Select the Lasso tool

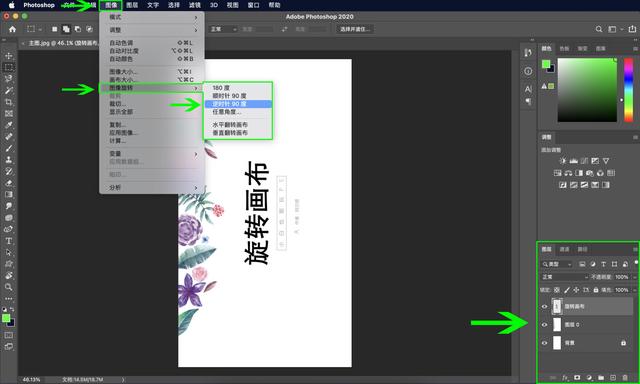click(x=9, y=78)
